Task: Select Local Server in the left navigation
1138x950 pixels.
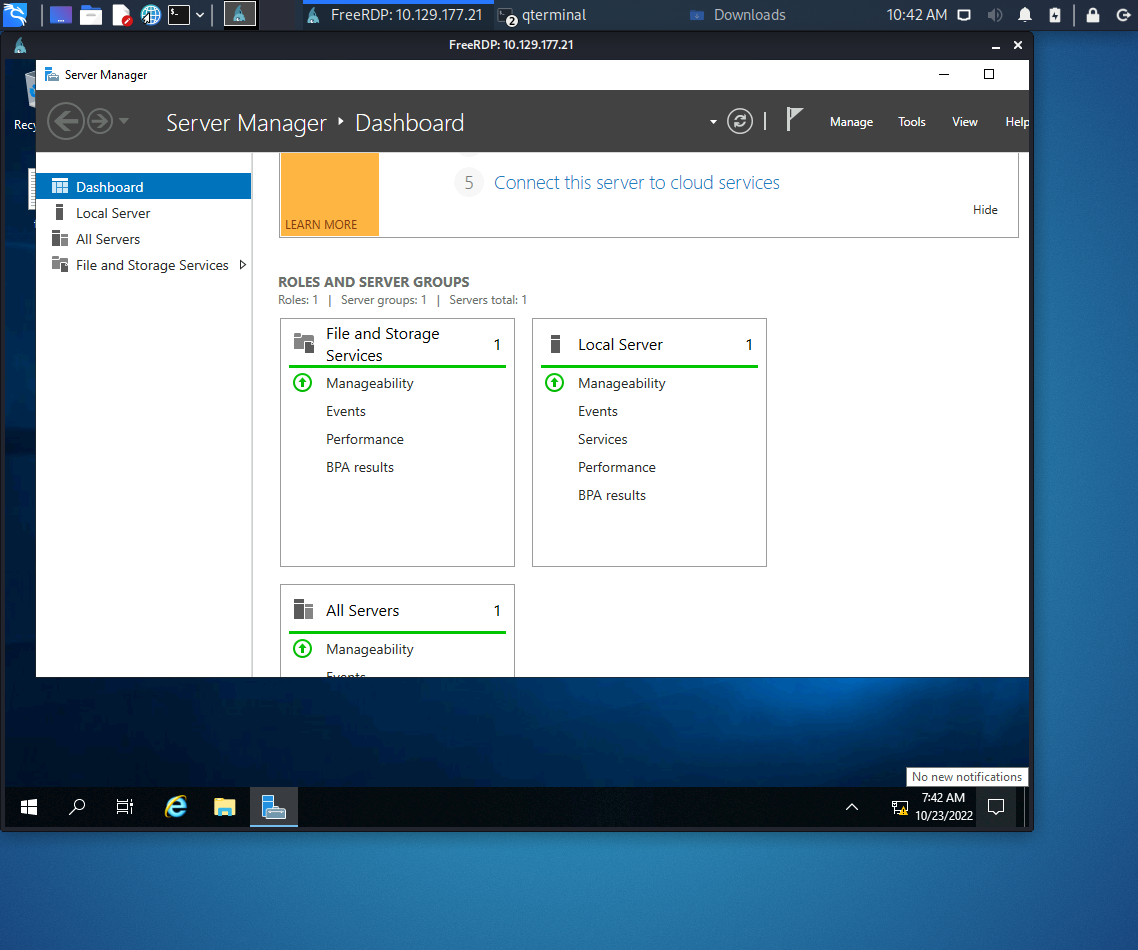Action: tap(144, 213)
